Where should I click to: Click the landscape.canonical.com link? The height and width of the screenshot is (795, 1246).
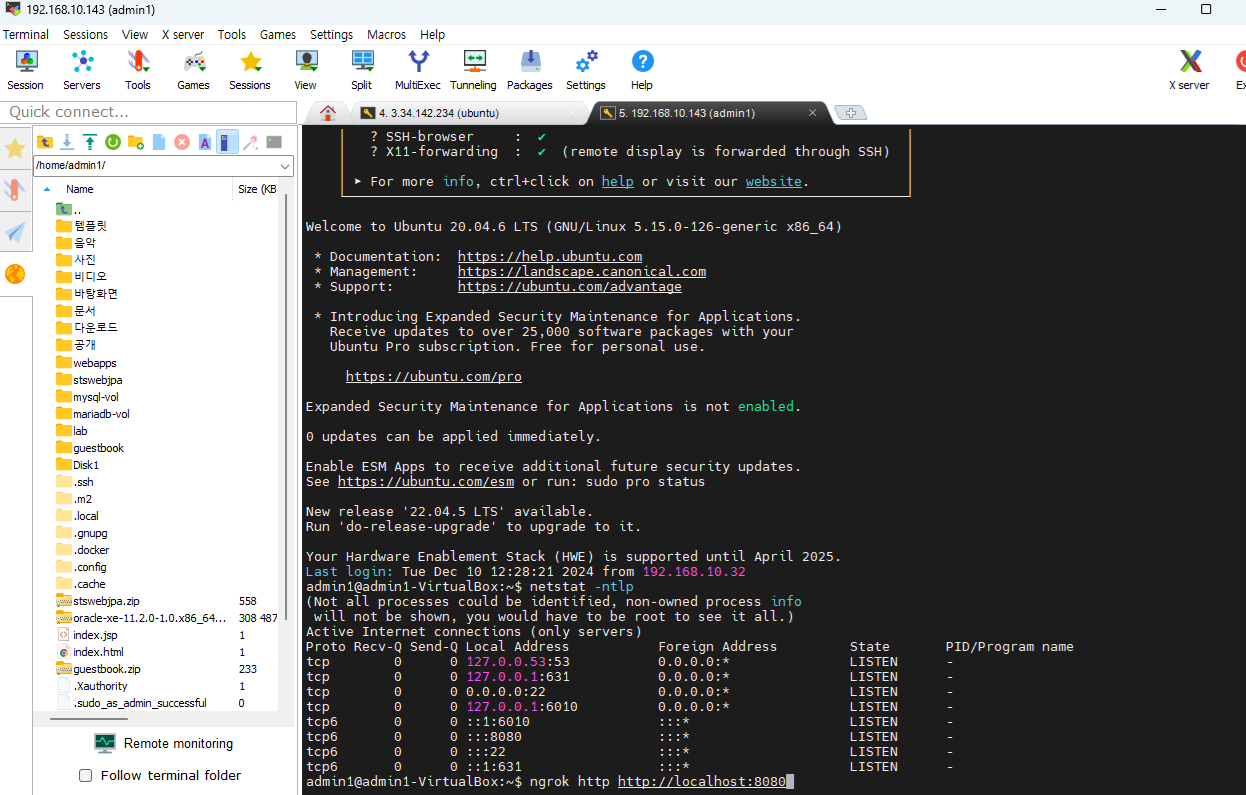click(x=582, y=272)
